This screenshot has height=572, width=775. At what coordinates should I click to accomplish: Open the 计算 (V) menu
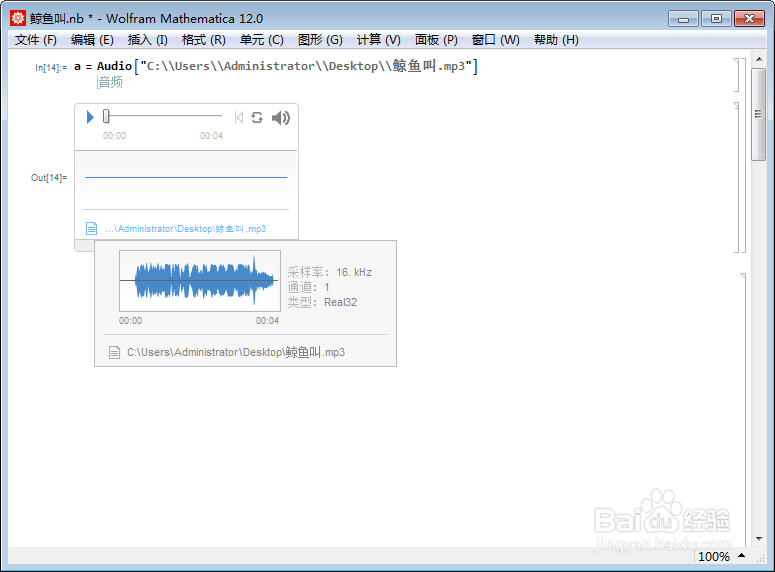[379, 40]
